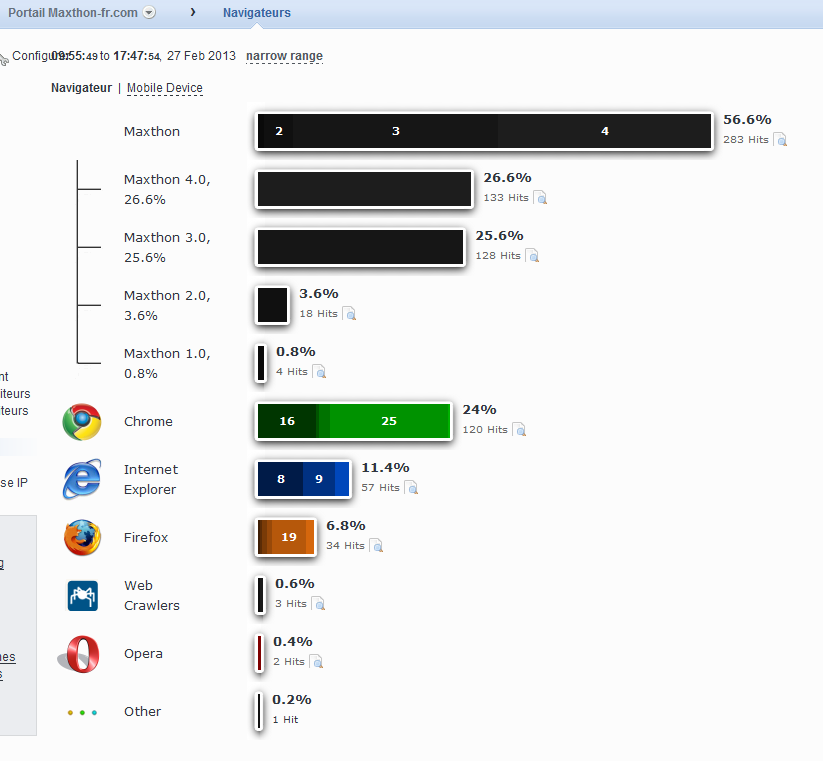This screenshot has height=761, width=823.
Task: Open details icon next to 283 Hits
Action: coord(781,140)
